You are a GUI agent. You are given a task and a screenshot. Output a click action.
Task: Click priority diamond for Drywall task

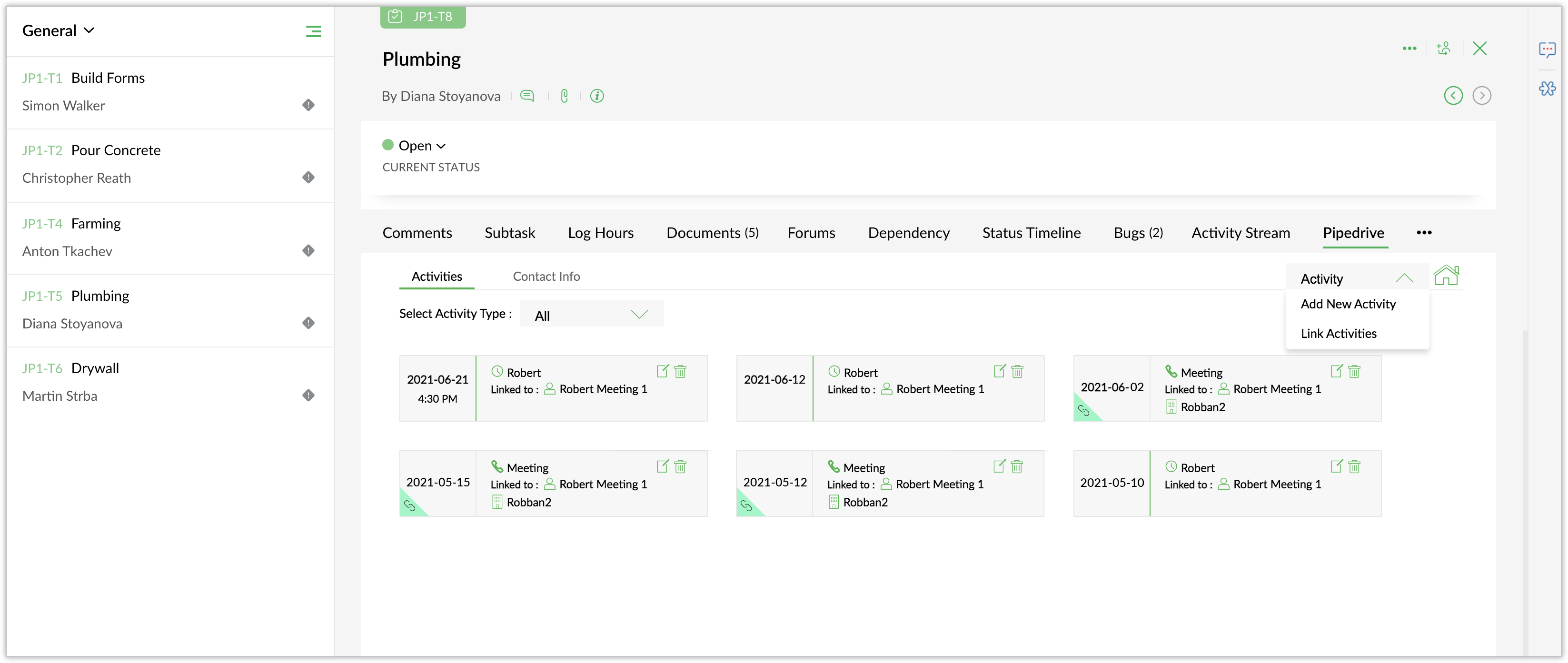308,396
